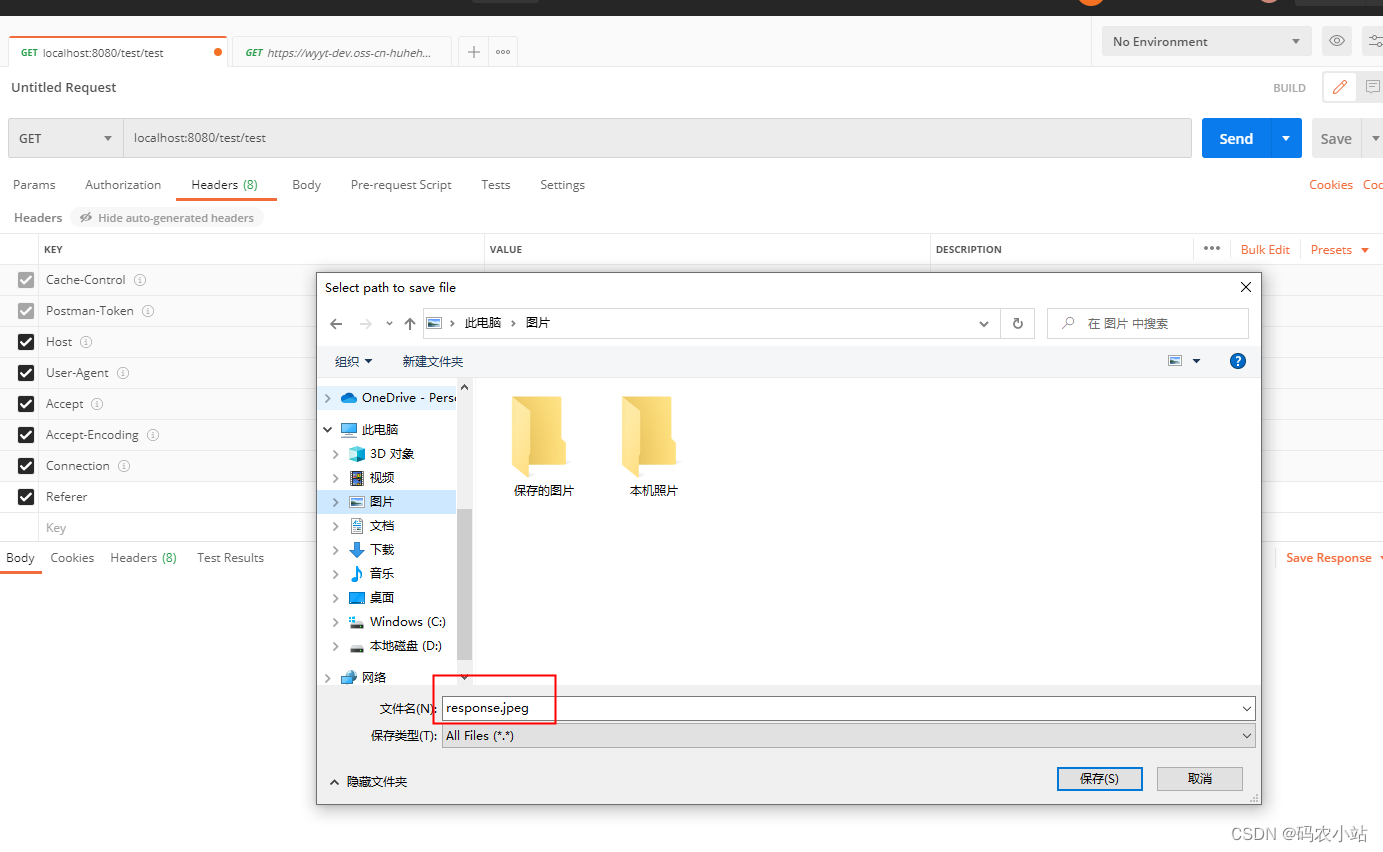The width and height of the screenshot is (1383, 852).
Task: Switch to the Test Results tab
Action: click(x=230, y=557)
